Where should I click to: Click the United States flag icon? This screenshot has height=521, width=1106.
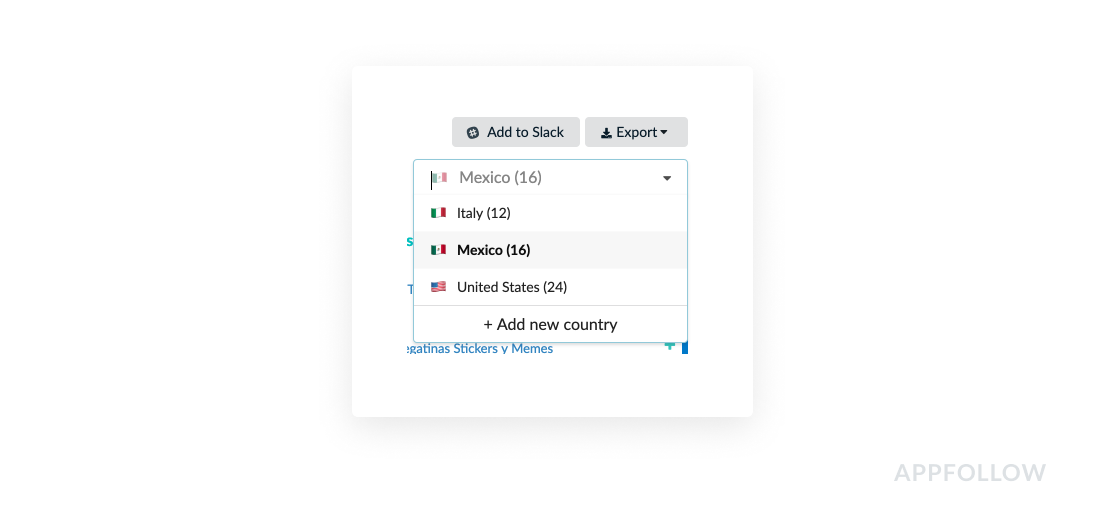(439, 287)
